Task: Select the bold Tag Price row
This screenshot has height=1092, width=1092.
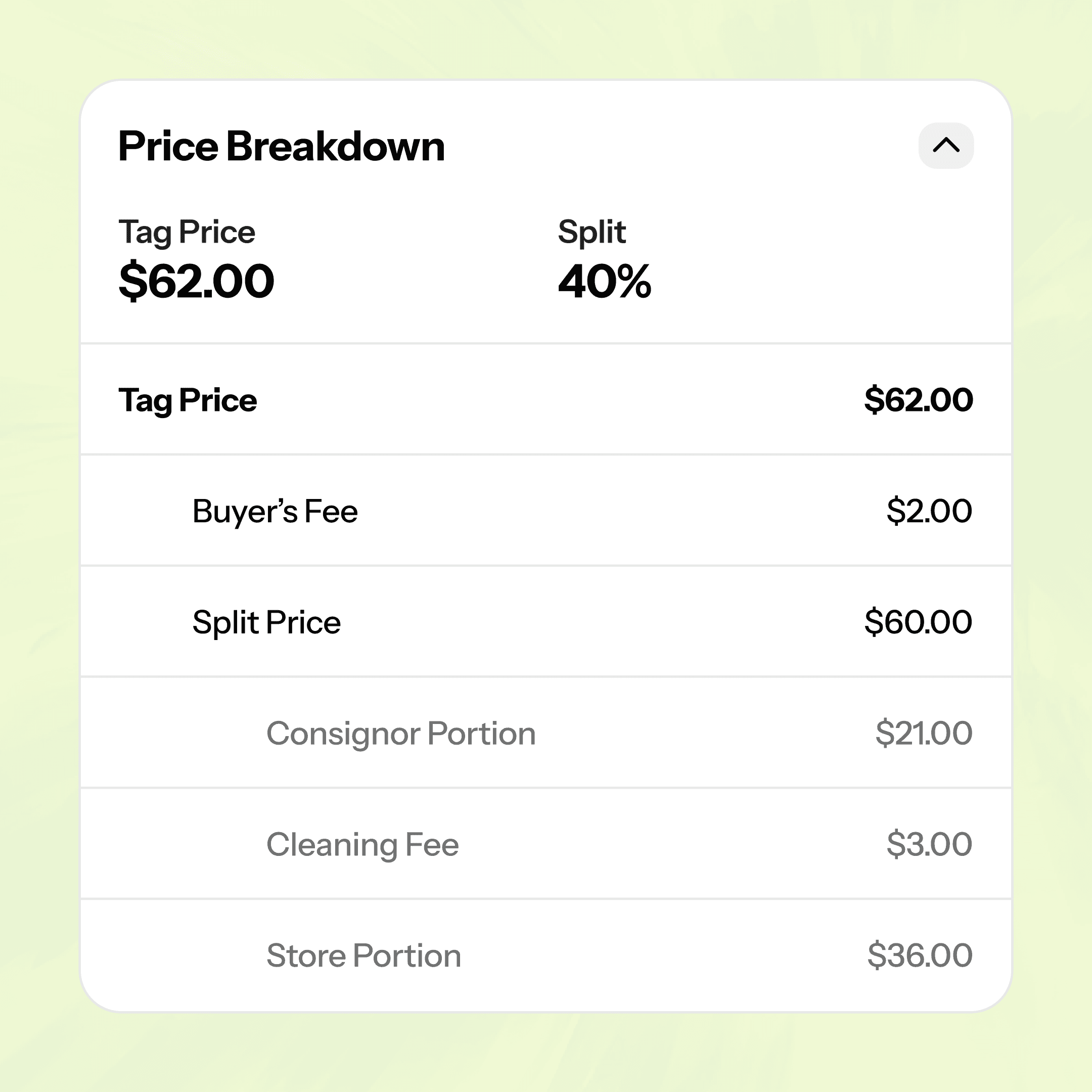Action: coord(545,399)
